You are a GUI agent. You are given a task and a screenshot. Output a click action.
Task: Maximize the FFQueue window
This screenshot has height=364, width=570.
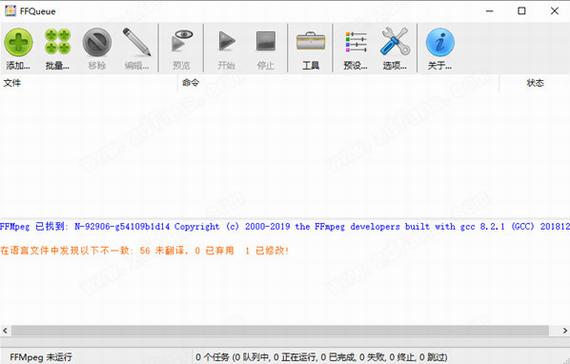[x=522, y=11]
